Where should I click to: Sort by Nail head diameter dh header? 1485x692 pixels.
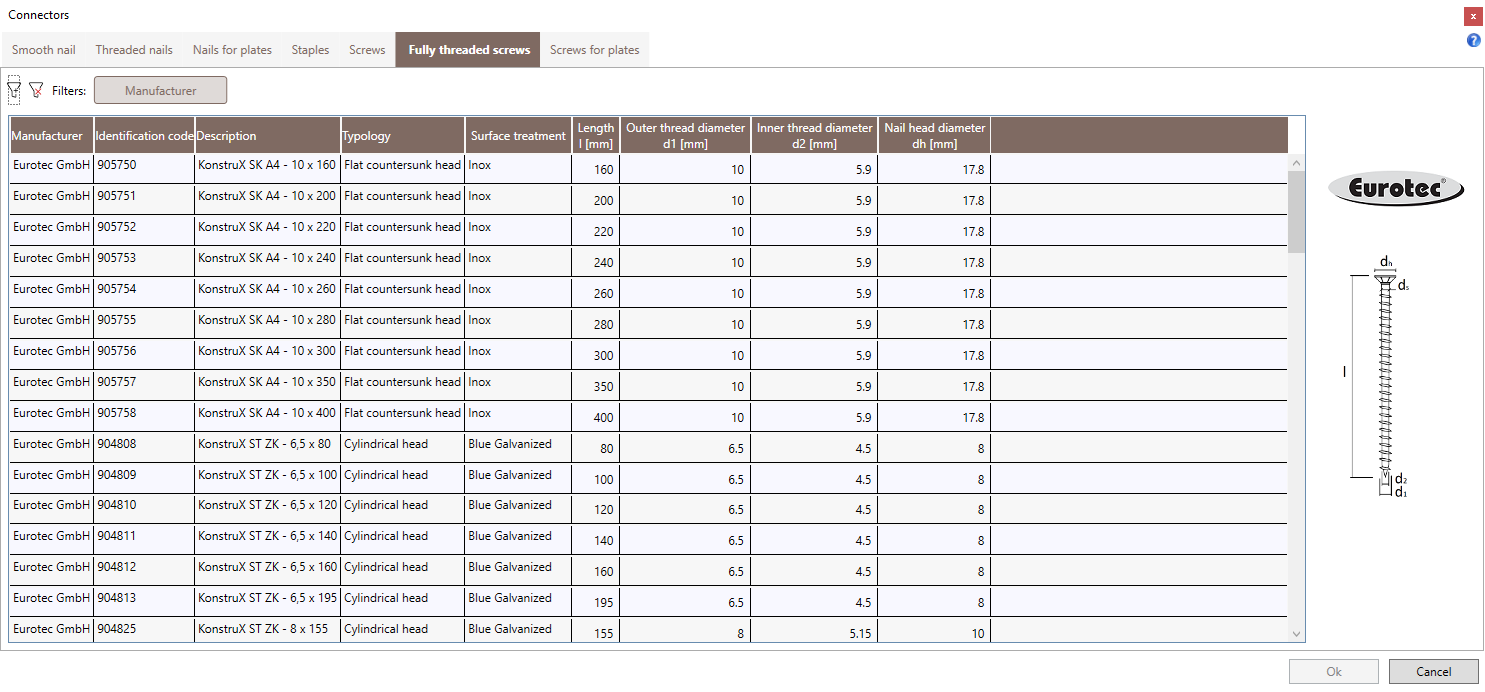pyautogui.click(x=934, y=135)
